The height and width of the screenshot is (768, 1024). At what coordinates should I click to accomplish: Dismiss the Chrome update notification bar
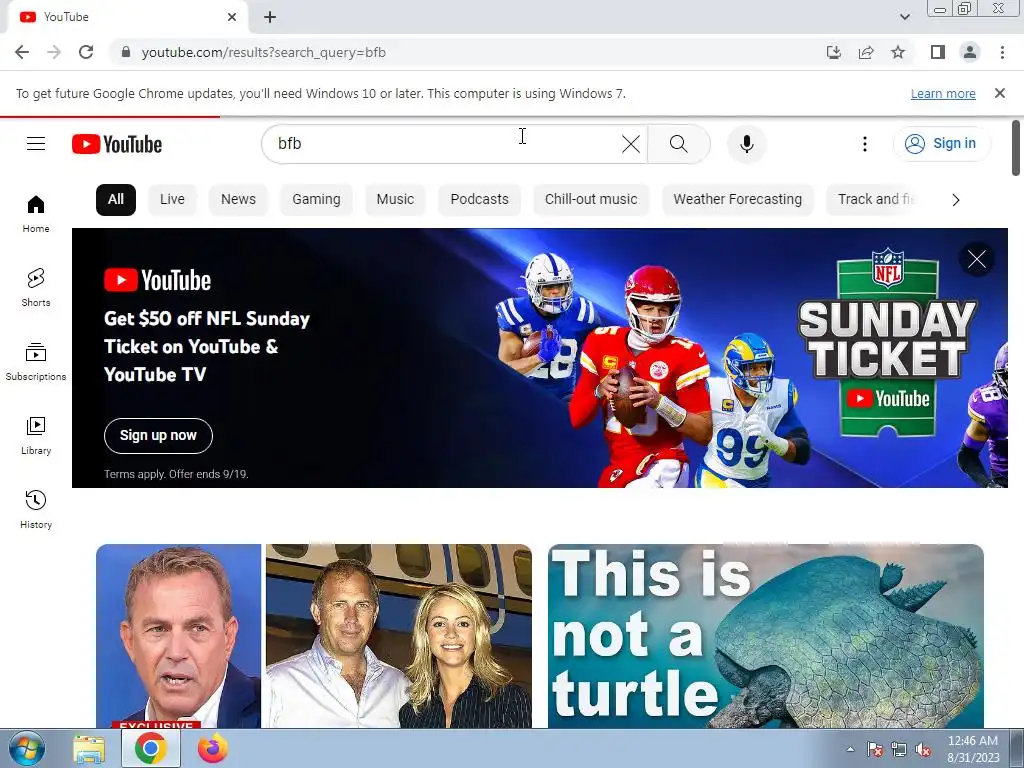coord(1000,93)
